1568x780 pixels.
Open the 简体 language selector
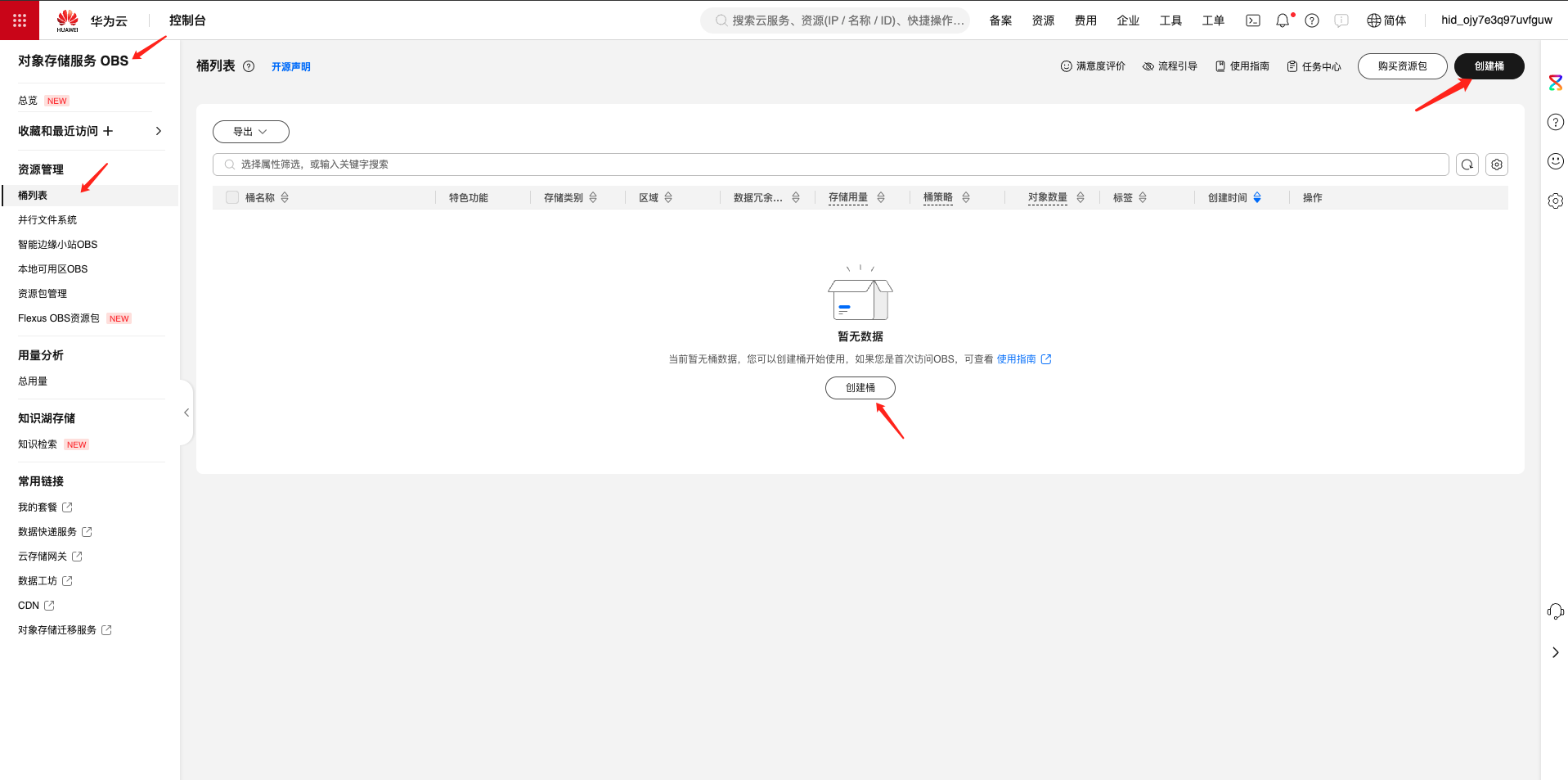click(x=1386, y=20)
